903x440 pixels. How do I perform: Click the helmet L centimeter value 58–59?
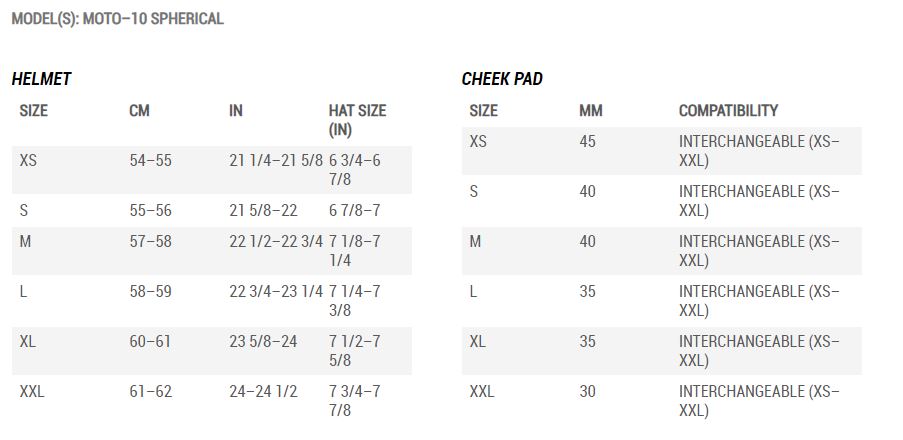(150, 291)
